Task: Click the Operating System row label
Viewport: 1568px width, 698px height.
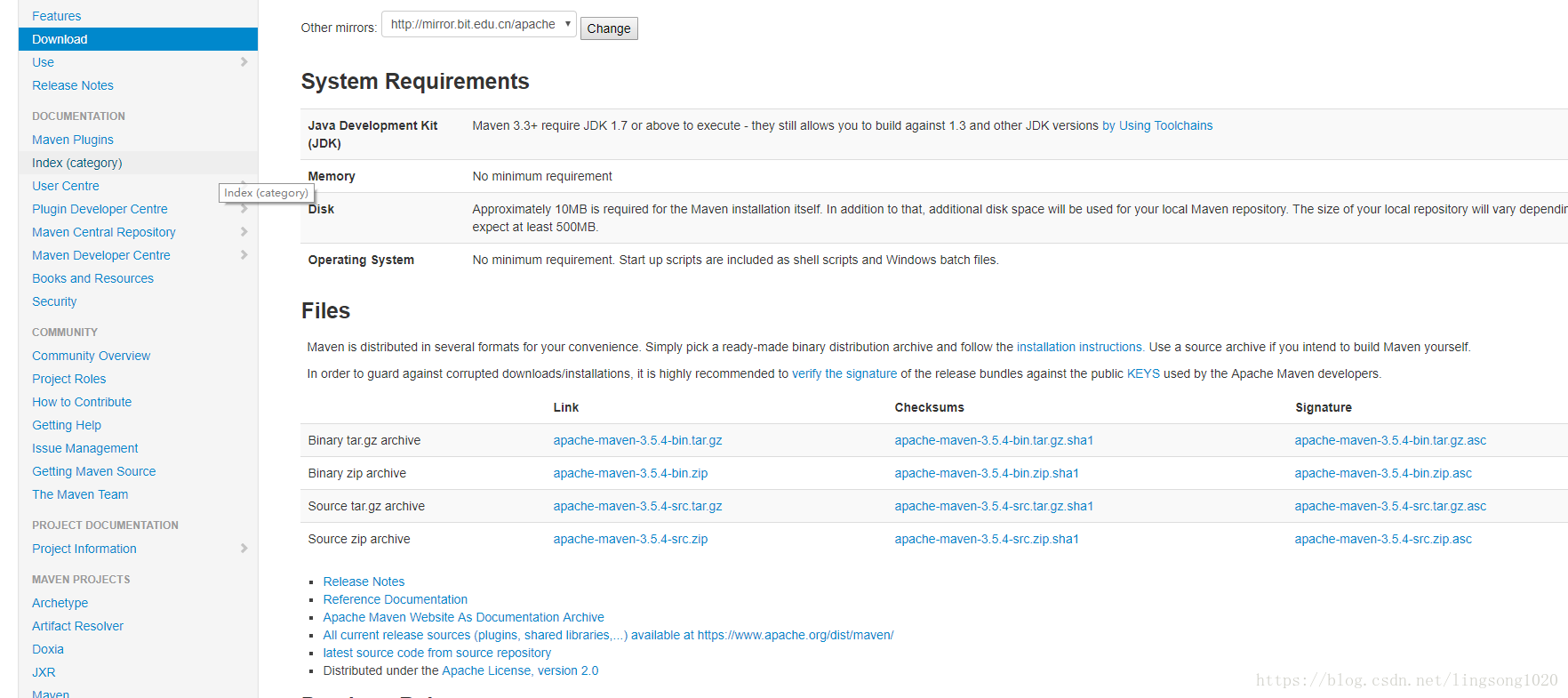Action: (361, 260)
